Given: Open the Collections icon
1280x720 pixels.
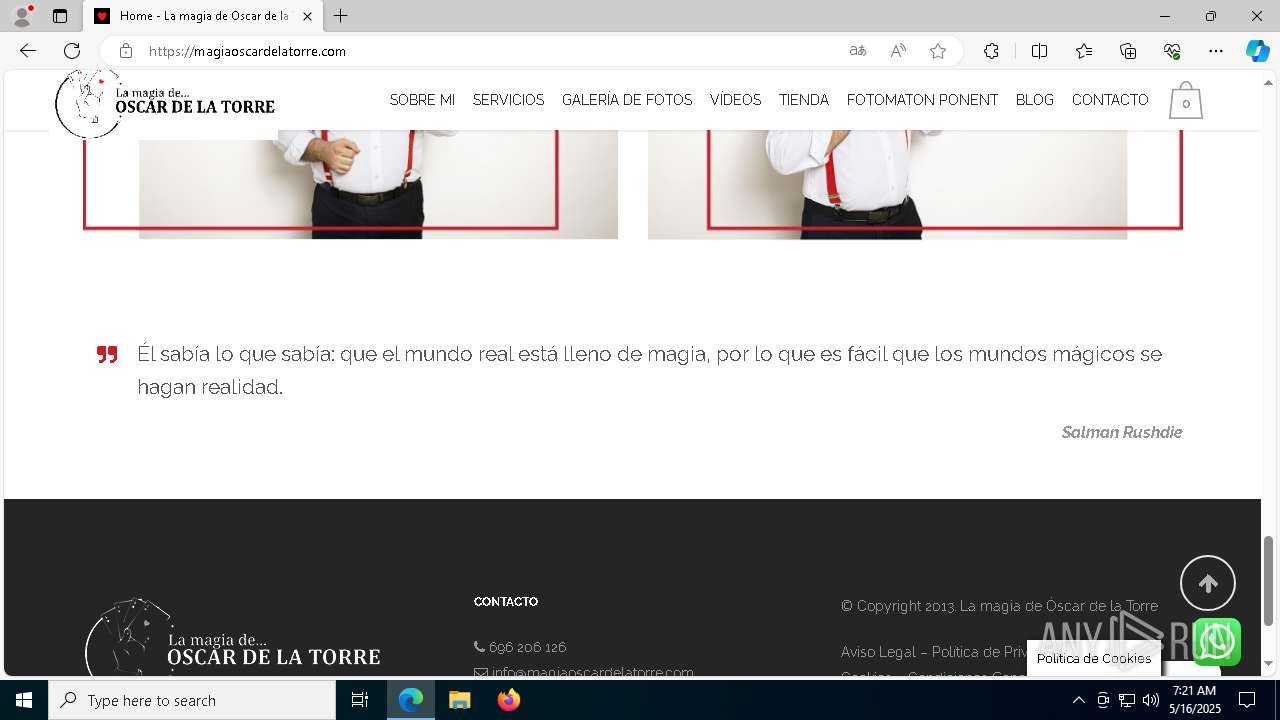Looking at the screenshot, I should coord(1128,51).
